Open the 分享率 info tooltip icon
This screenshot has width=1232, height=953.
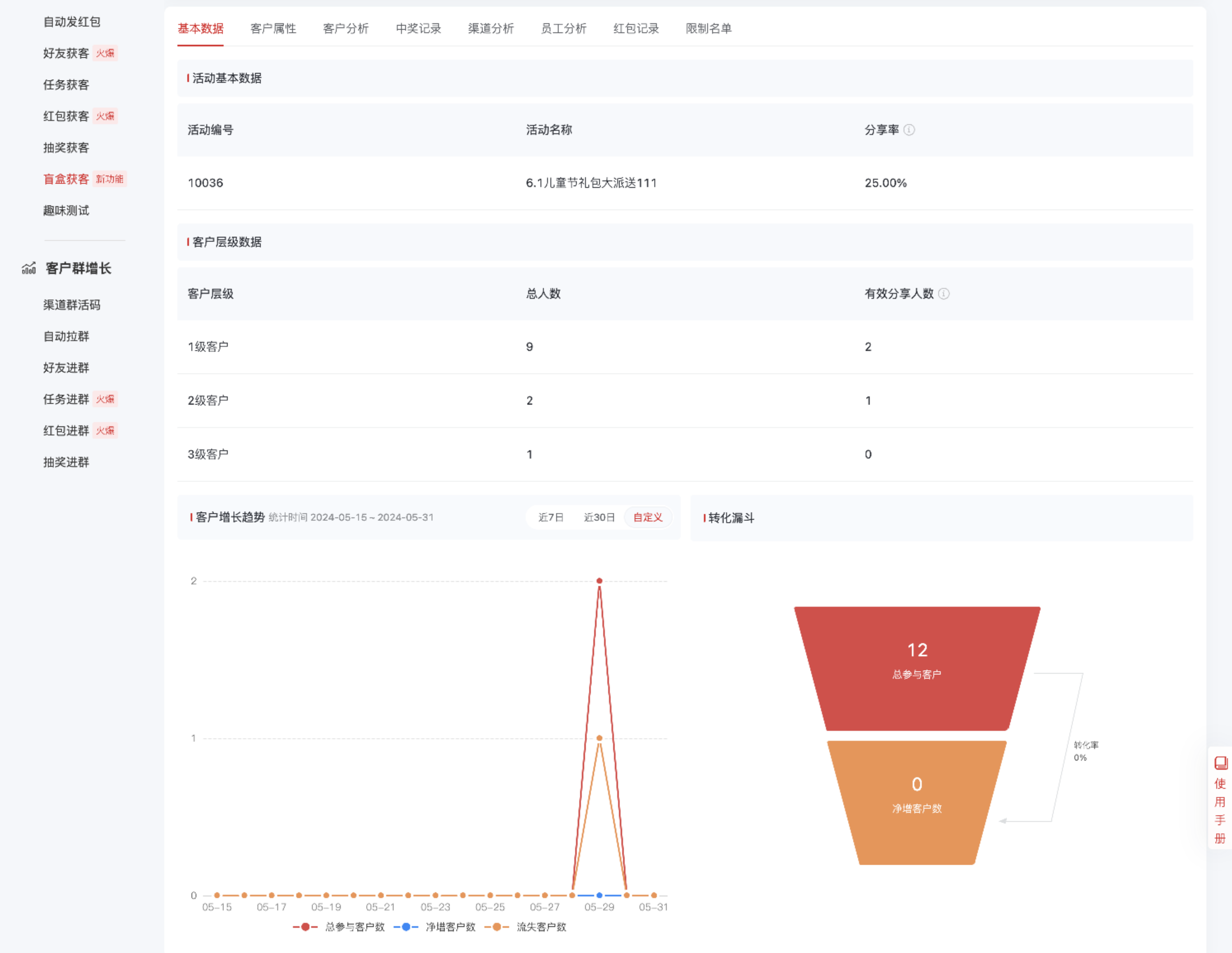coord(909,130)
